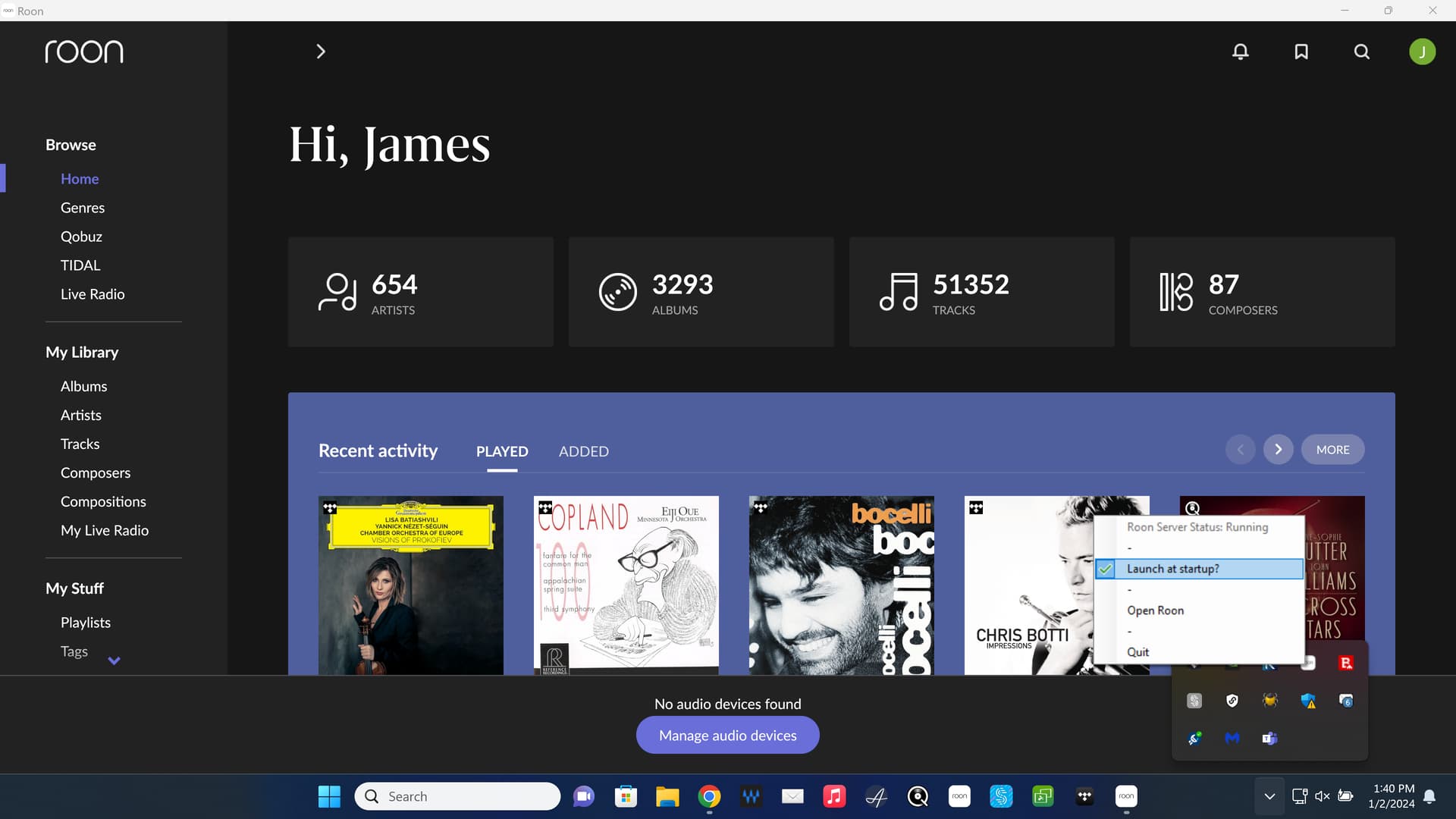Click Malwarebytes blue M tray icon
The width and height of the screenshot is (1456, 819).
pyautogui.click(x=1232, y=738)
